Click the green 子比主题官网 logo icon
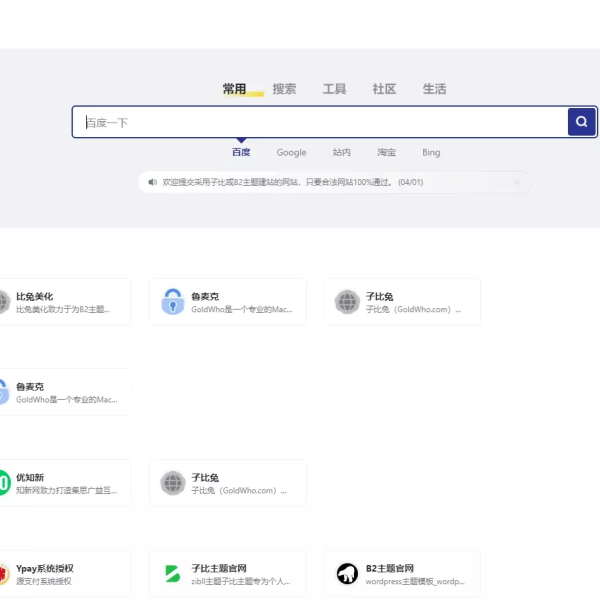Viewport: 600px width, 600px height. pos(173,574)
